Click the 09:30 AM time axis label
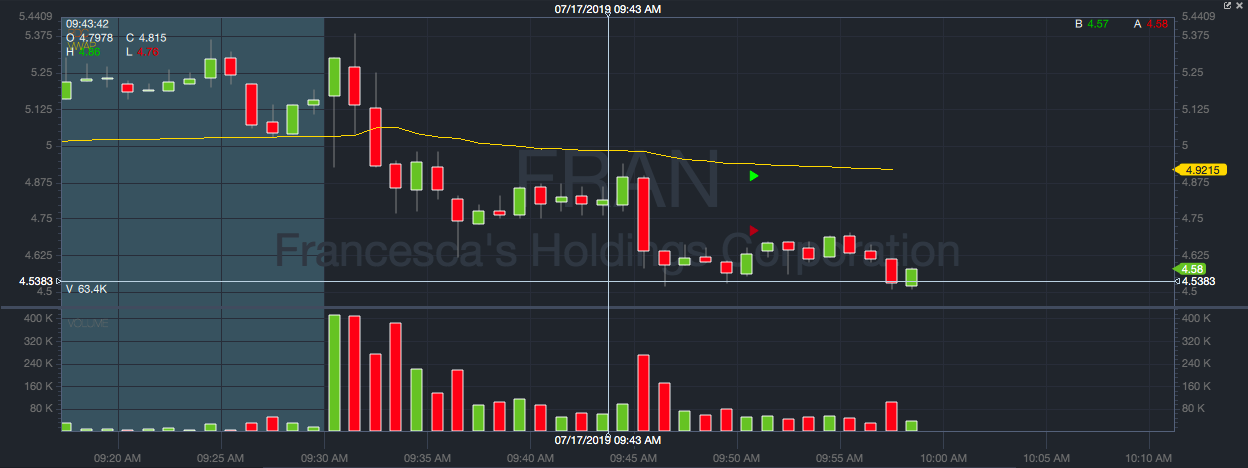This screenshot has width=1248, height=468. [x=324, y=457]
